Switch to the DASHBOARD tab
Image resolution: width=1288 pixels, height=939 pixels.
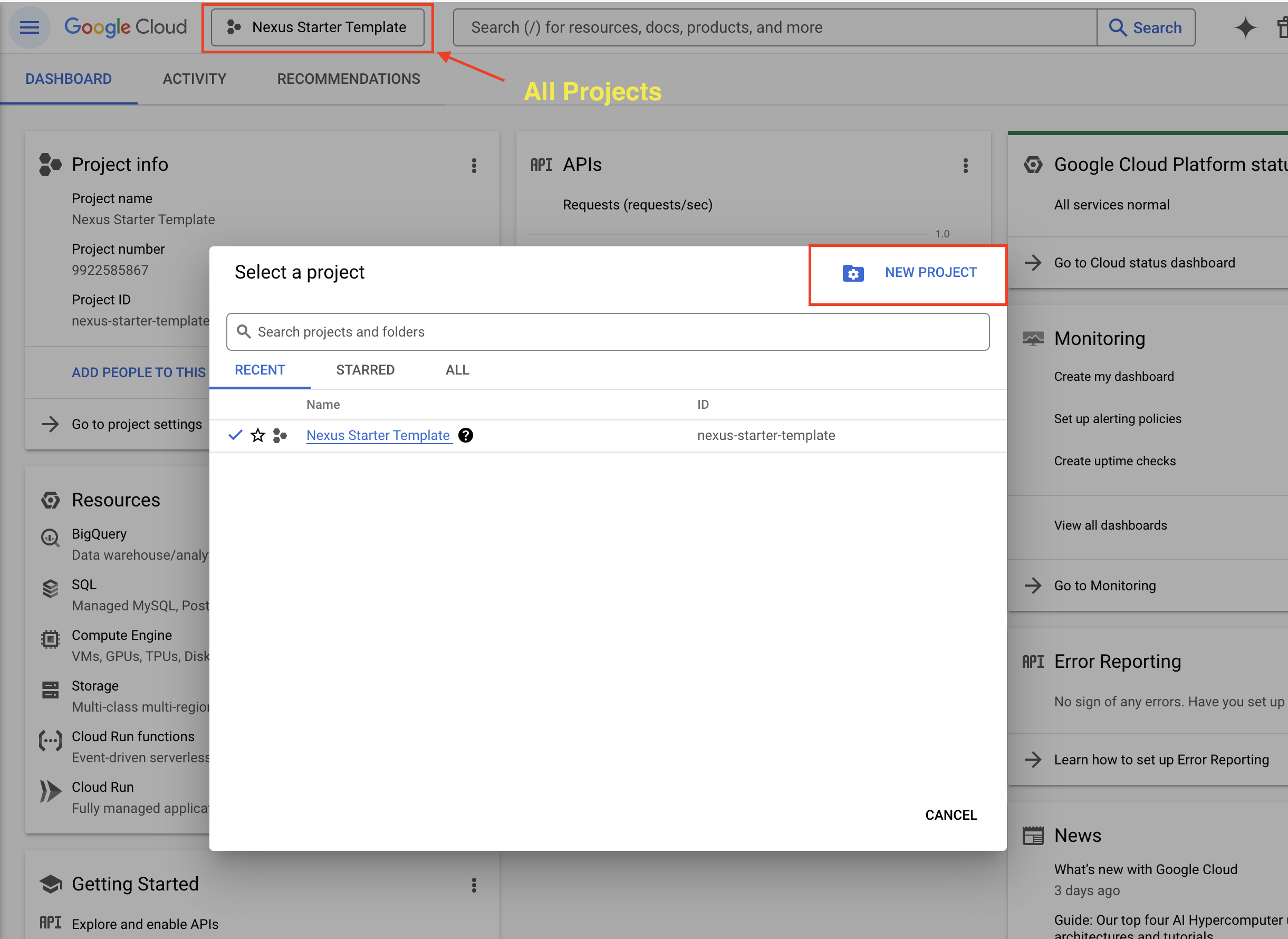tap(69, 79)
